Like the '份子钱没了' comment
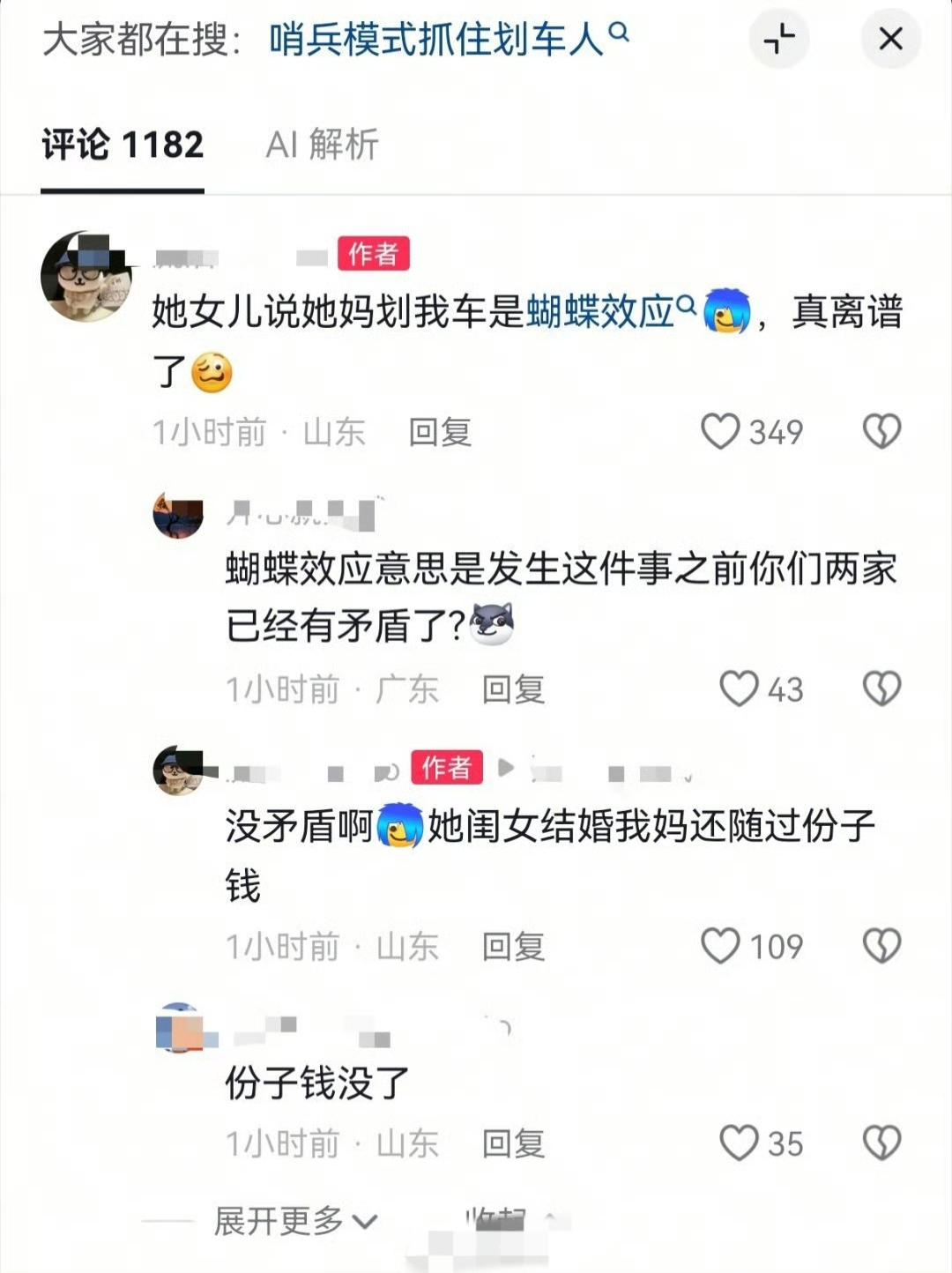 tap(739, 1143)
